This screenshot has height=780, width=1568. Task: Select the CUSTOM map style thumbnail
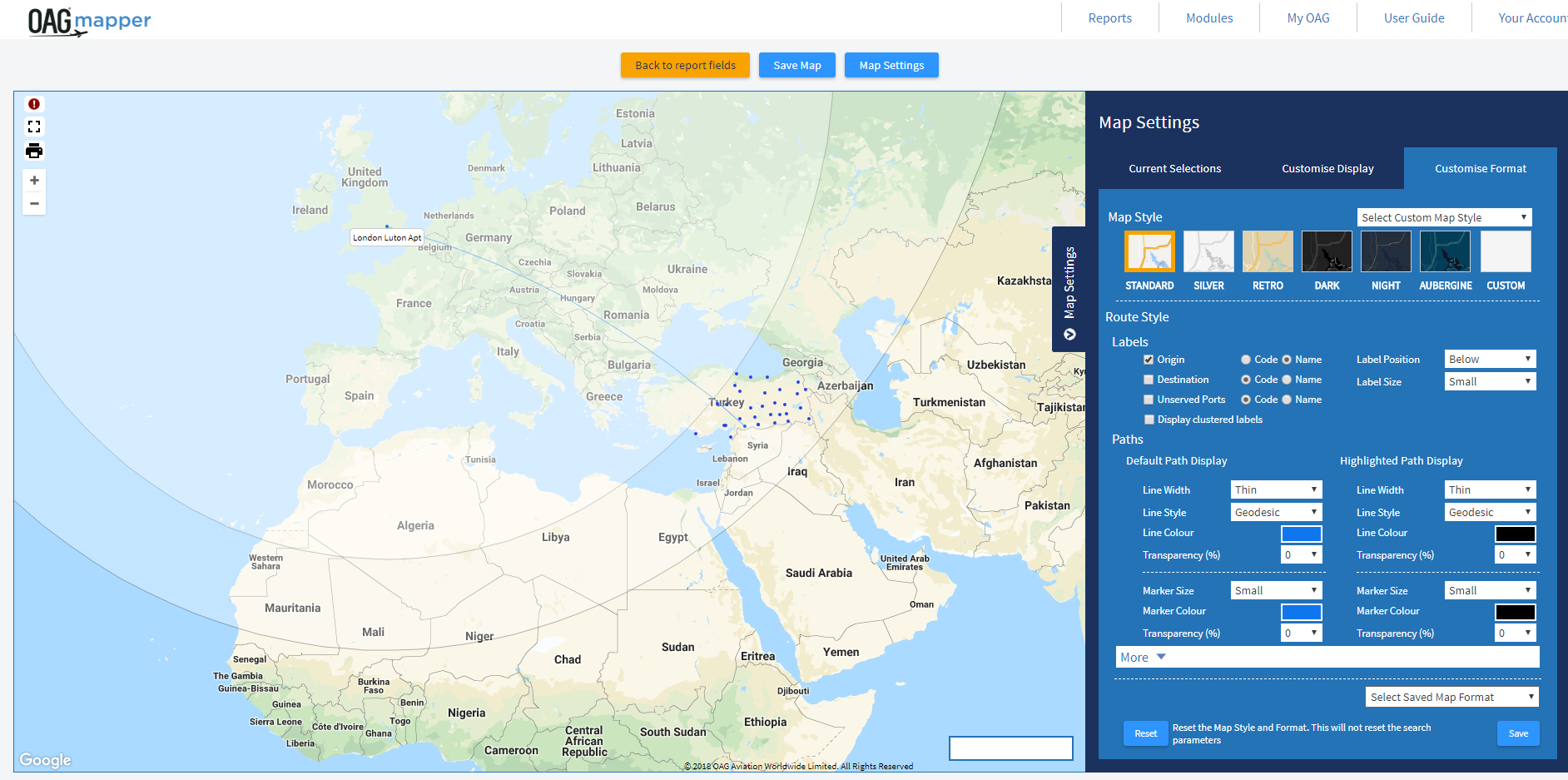tap(1506, 251)
